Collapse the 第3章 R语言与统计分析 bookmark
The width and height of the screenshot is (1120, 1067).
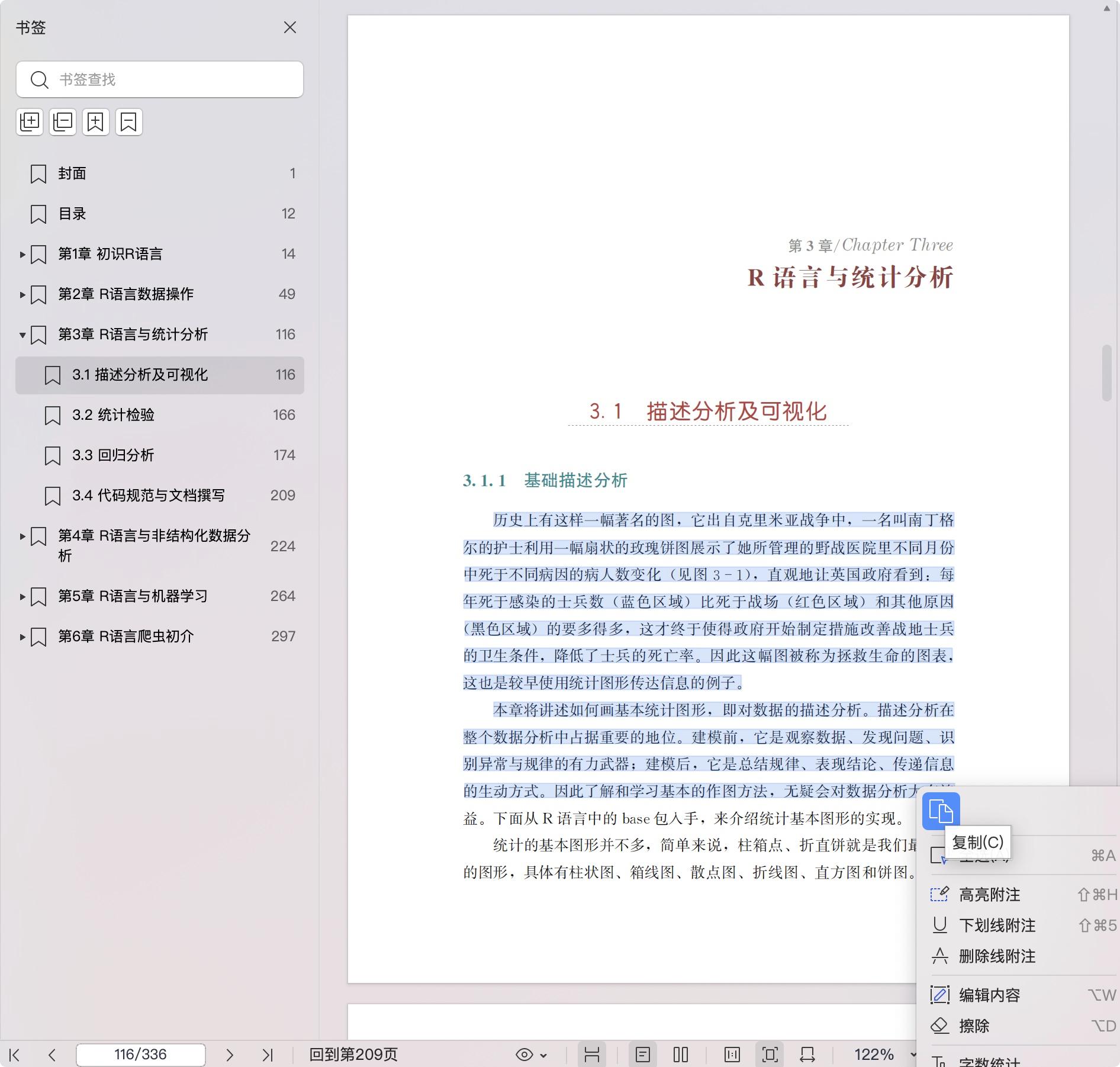click(x=22, y=335)
